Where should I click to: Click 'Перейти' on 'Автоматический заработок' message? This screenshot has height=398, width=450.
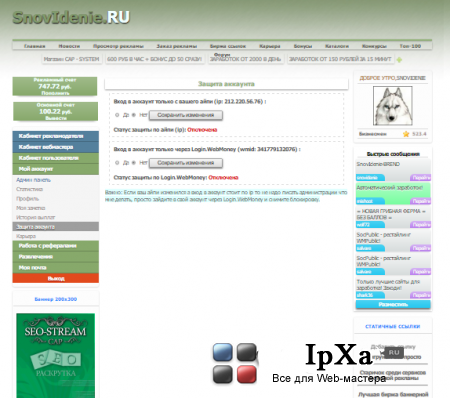pyautogui.click(x=421, y=201)
